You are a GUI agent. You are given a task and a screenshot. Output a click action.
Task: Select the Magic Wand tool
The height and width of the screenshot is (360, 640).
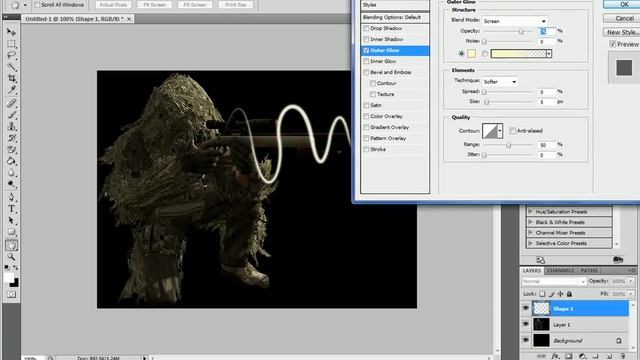click(11, 67)
